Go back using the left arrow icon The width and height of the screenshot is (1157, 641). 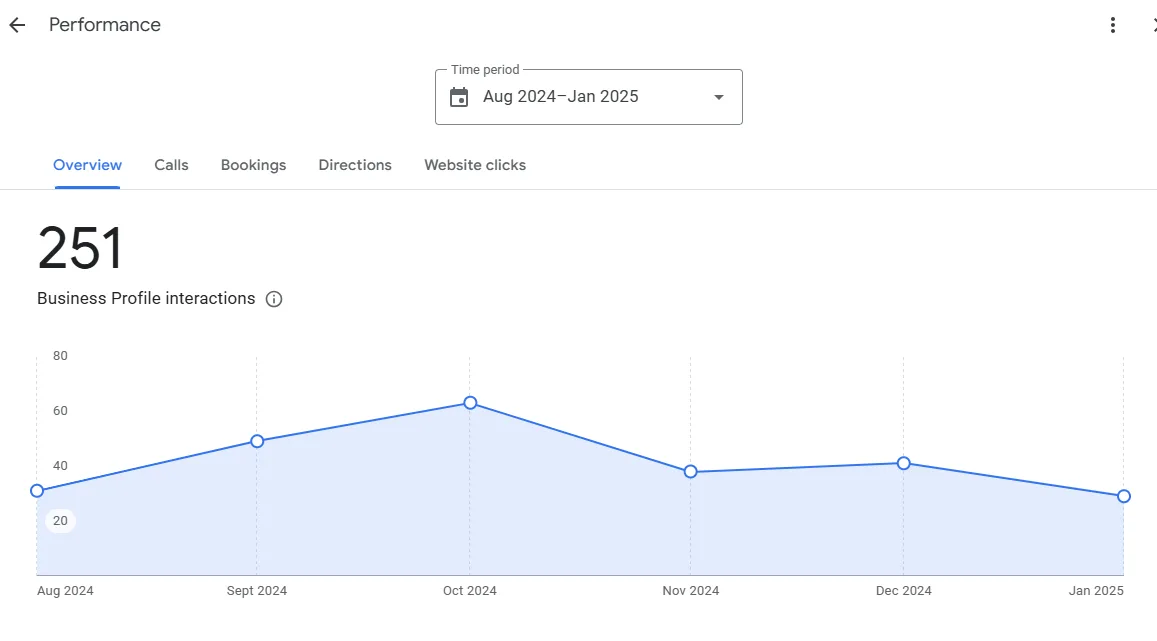pos(17,25)
